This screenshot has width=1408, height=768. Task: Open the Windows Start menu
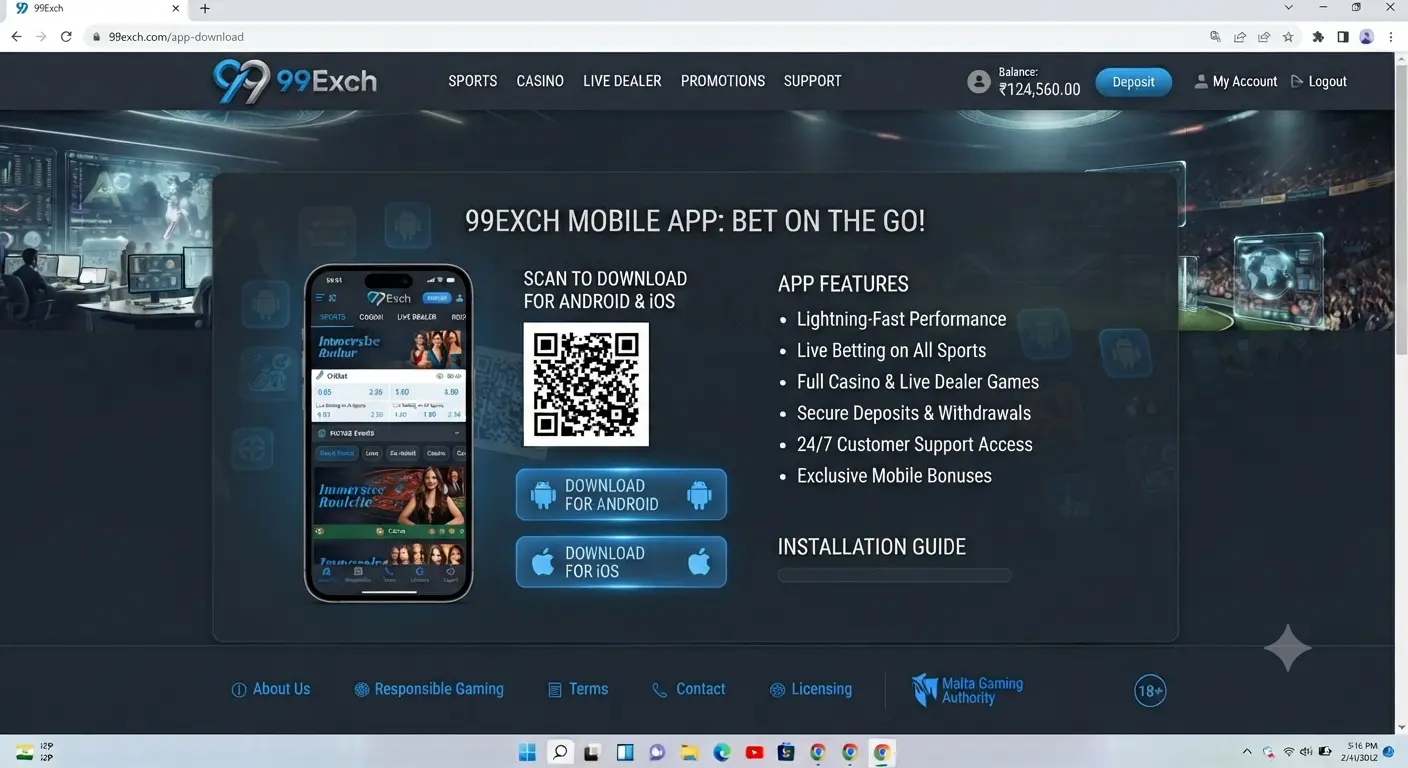(527, 752)
